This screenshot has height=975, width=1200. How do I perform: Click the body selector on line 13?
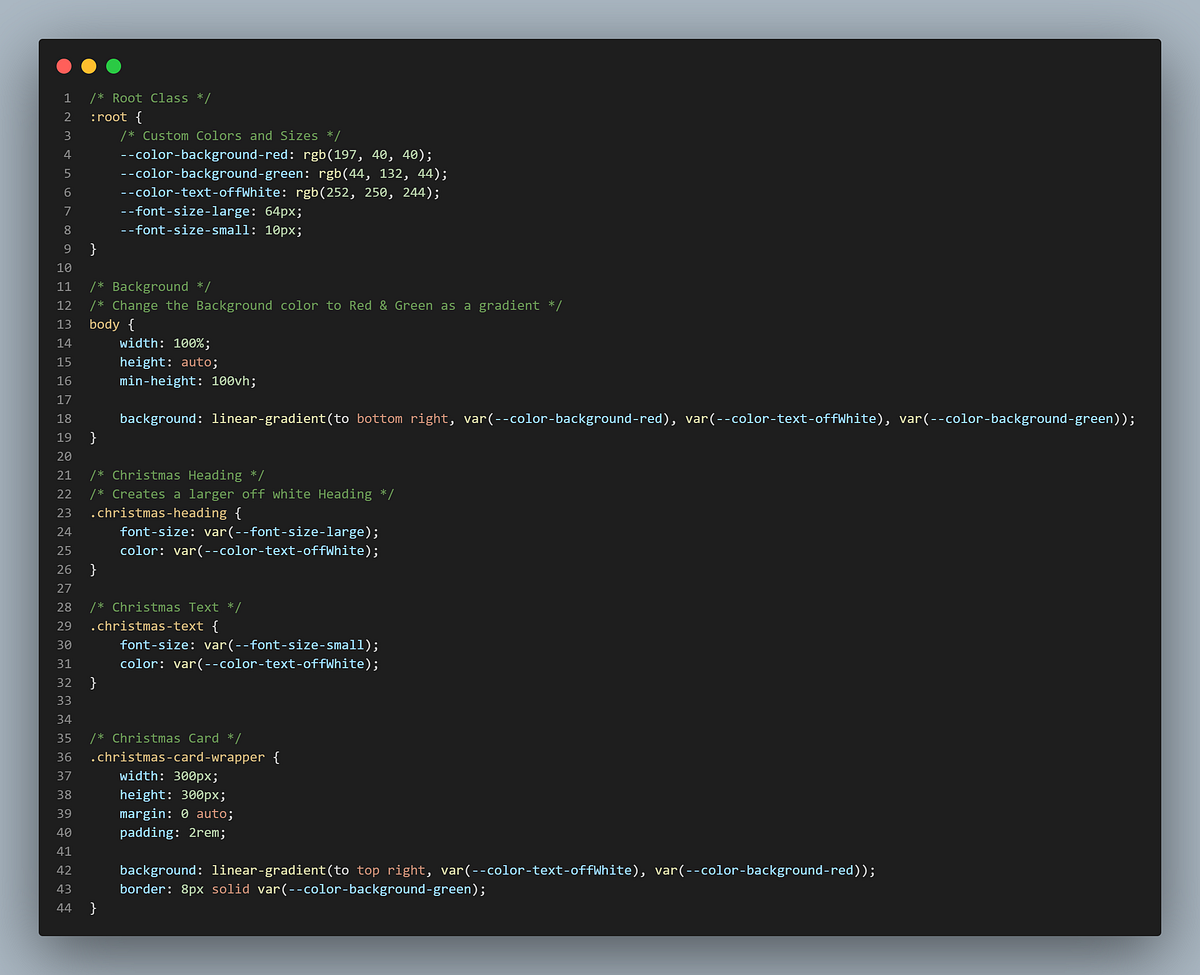(x=102, y=323)
